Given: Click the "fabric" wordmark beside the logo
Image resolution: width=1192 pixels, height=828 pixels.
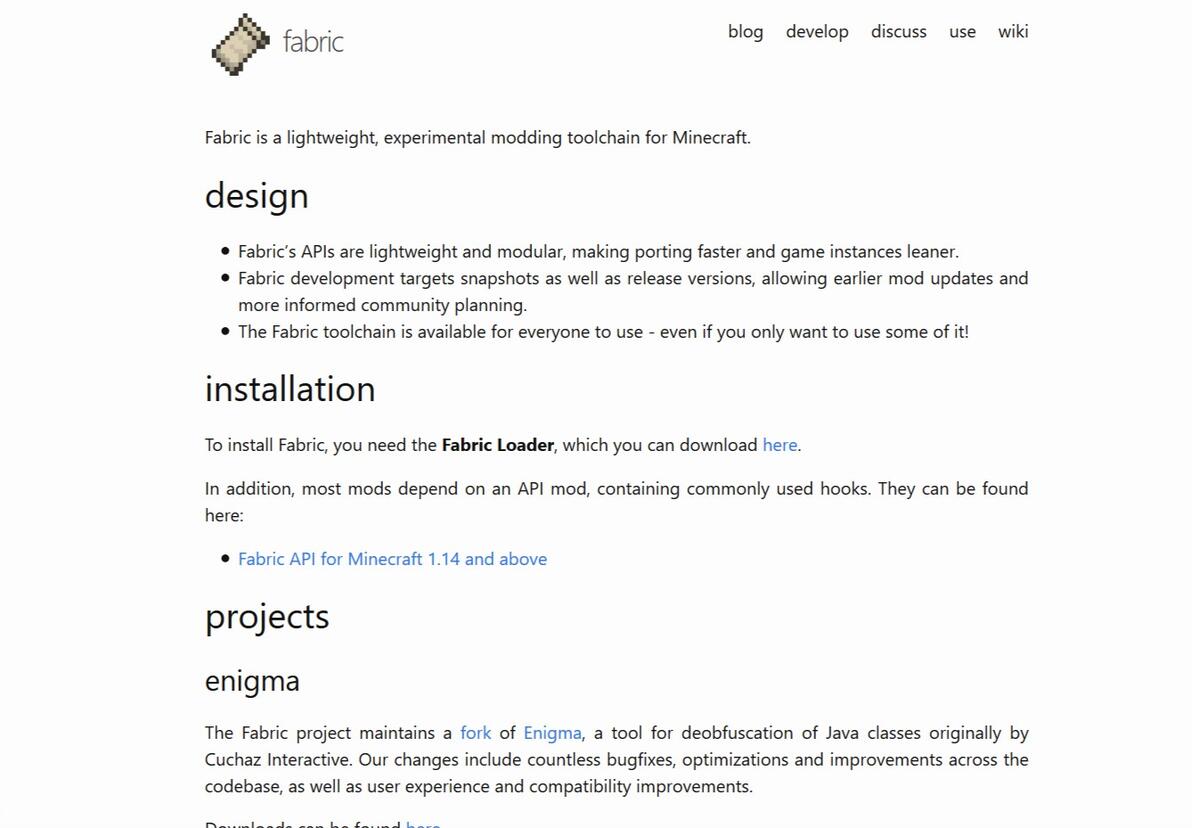Looking at the screenshot, I should (313, 42).
